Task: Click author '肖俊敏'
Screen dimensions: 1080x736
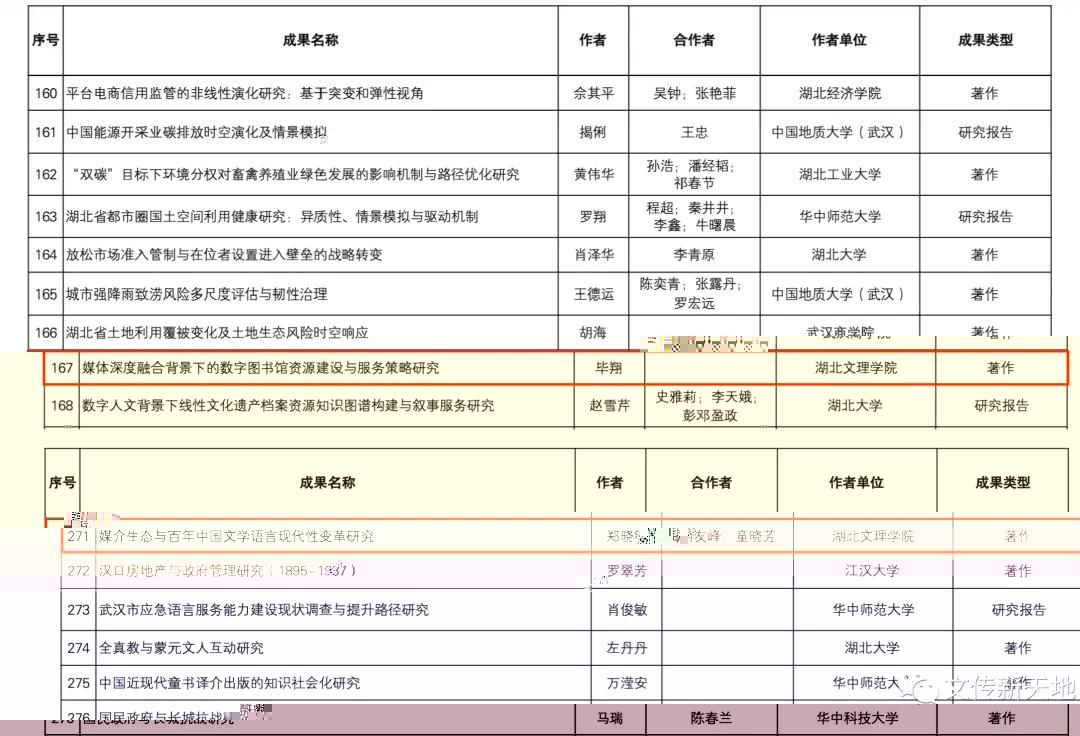Action: [627, 609]
